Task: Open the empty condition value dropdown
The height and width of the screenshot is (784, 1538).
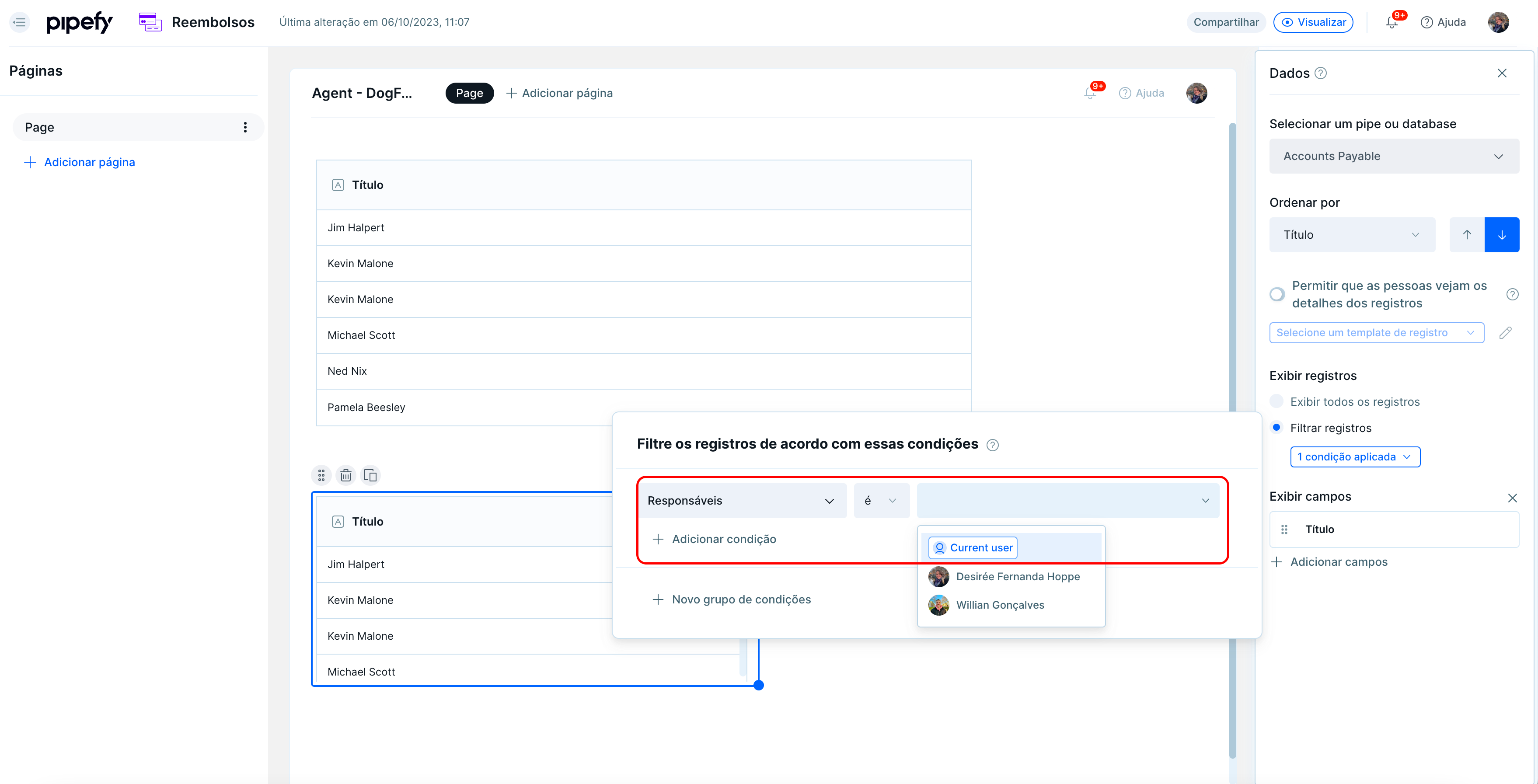Action: [1067, 500]
